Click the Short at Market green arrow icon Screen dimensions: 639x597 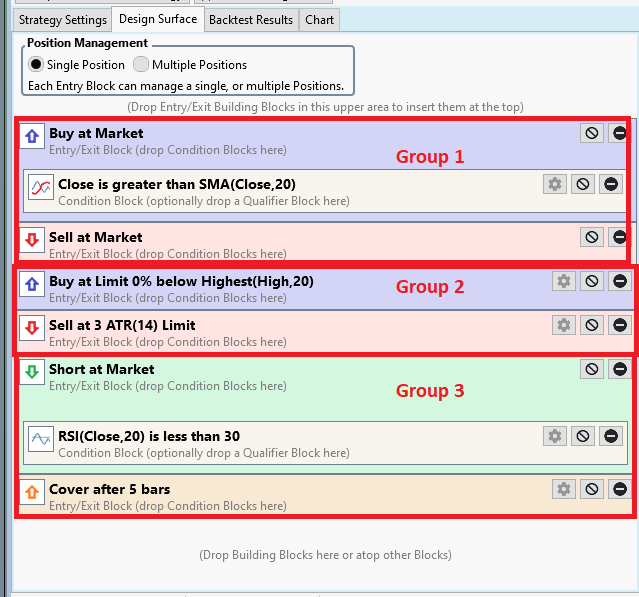pyautogui.click(x=32, y=372)
